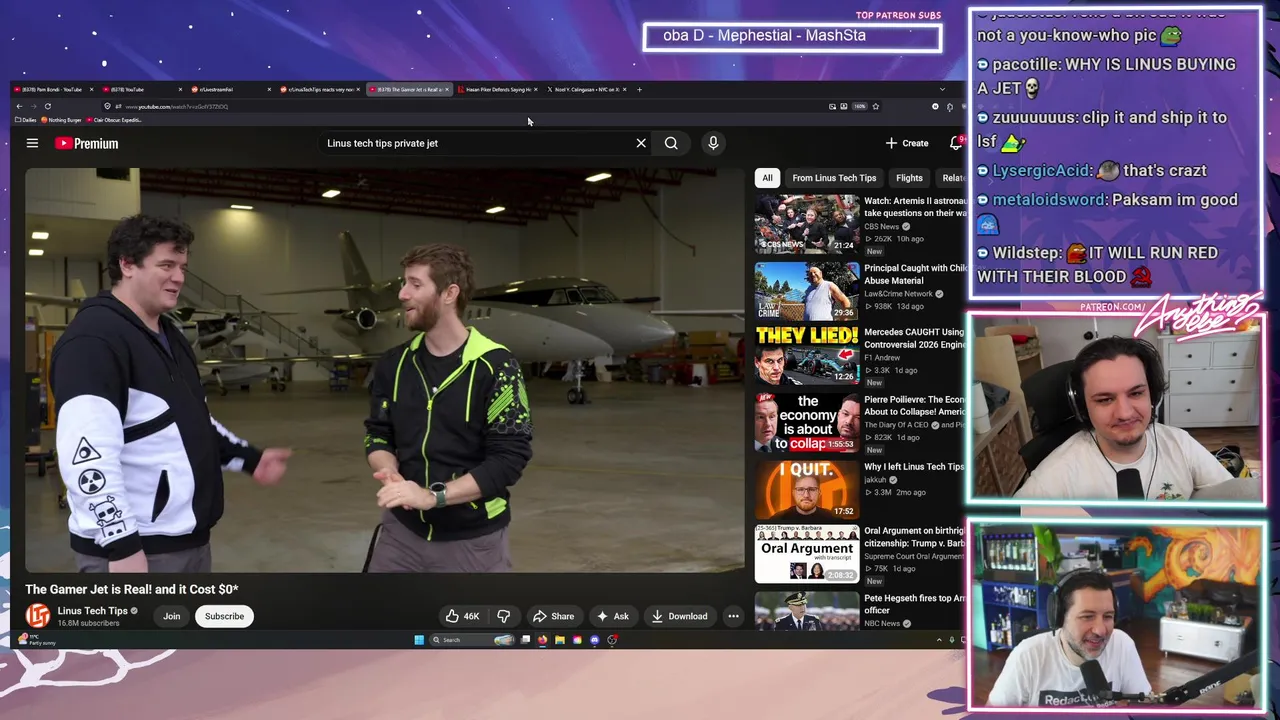Open a new browser tab with plus
The height and width of the screenshot is (720, 1280).
[639, 89]
